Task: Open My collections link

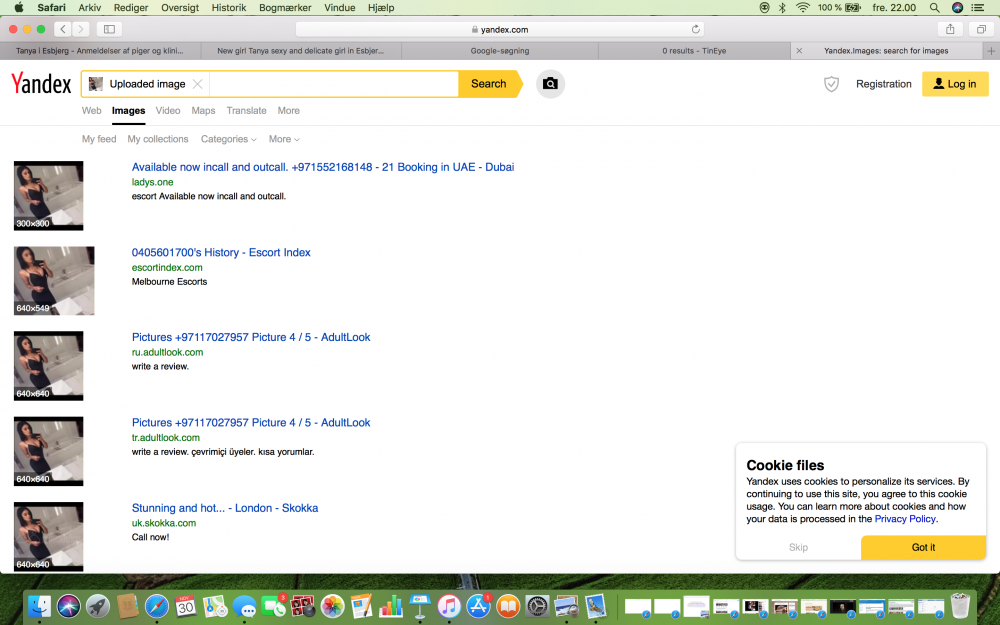Action: tap(158, 139)
